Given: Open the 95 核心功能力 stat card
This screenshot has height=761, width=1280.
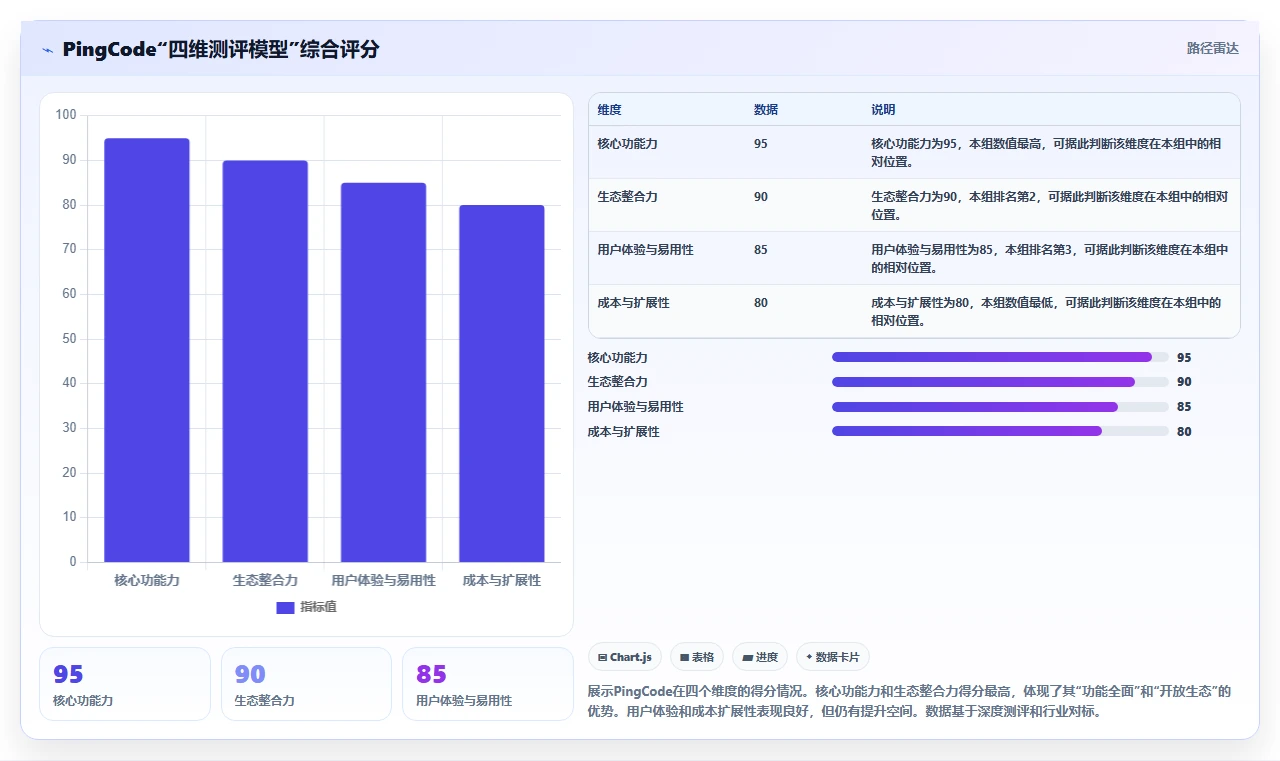Looking at the screenshot, I should click(125, 684).
